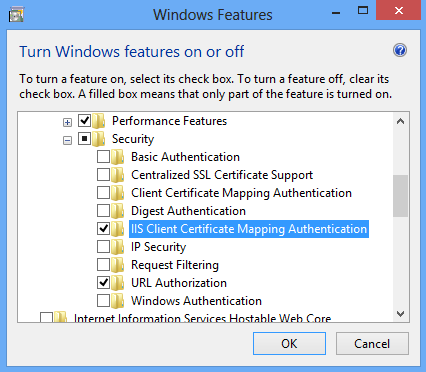
Task: Select the Basic Authentication label
Action: (185, 157)
